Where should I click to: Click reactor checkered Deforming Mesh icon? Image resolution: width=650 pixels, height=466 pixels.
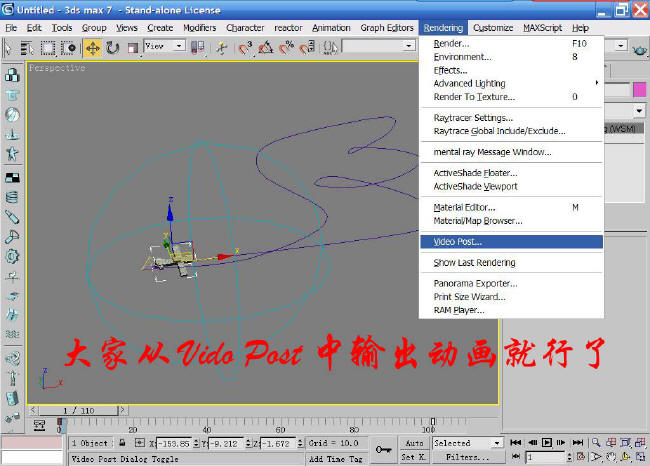[x=12, y=178]
